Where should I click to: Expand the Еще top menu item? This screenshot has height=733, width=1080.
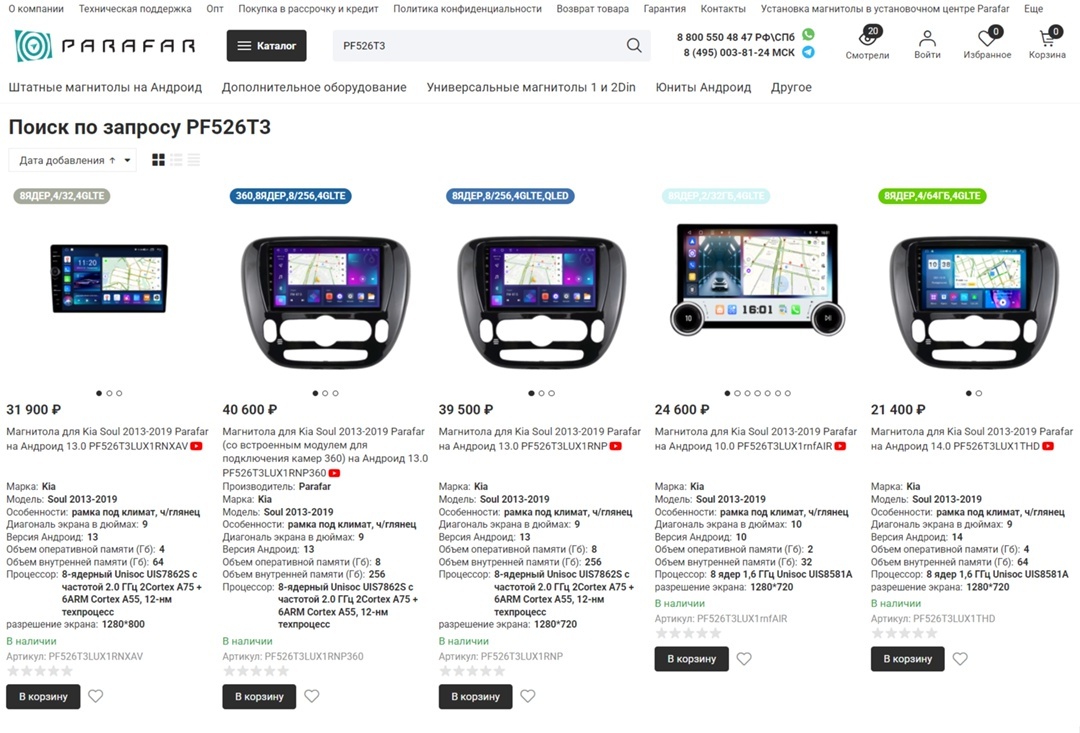(1033, 9)
